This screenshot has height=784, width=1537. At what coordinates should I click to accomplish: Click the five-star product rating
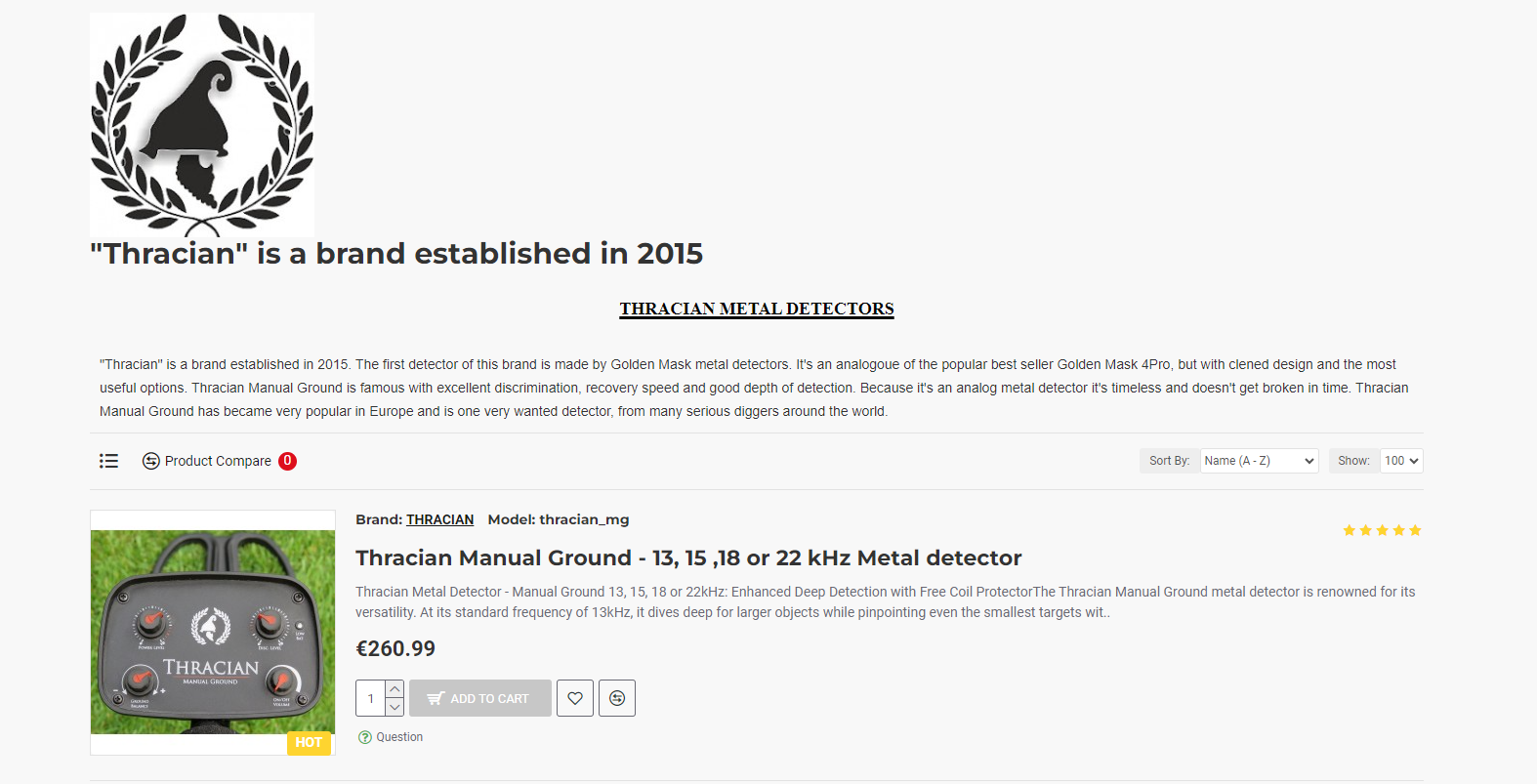[1382, 530]
